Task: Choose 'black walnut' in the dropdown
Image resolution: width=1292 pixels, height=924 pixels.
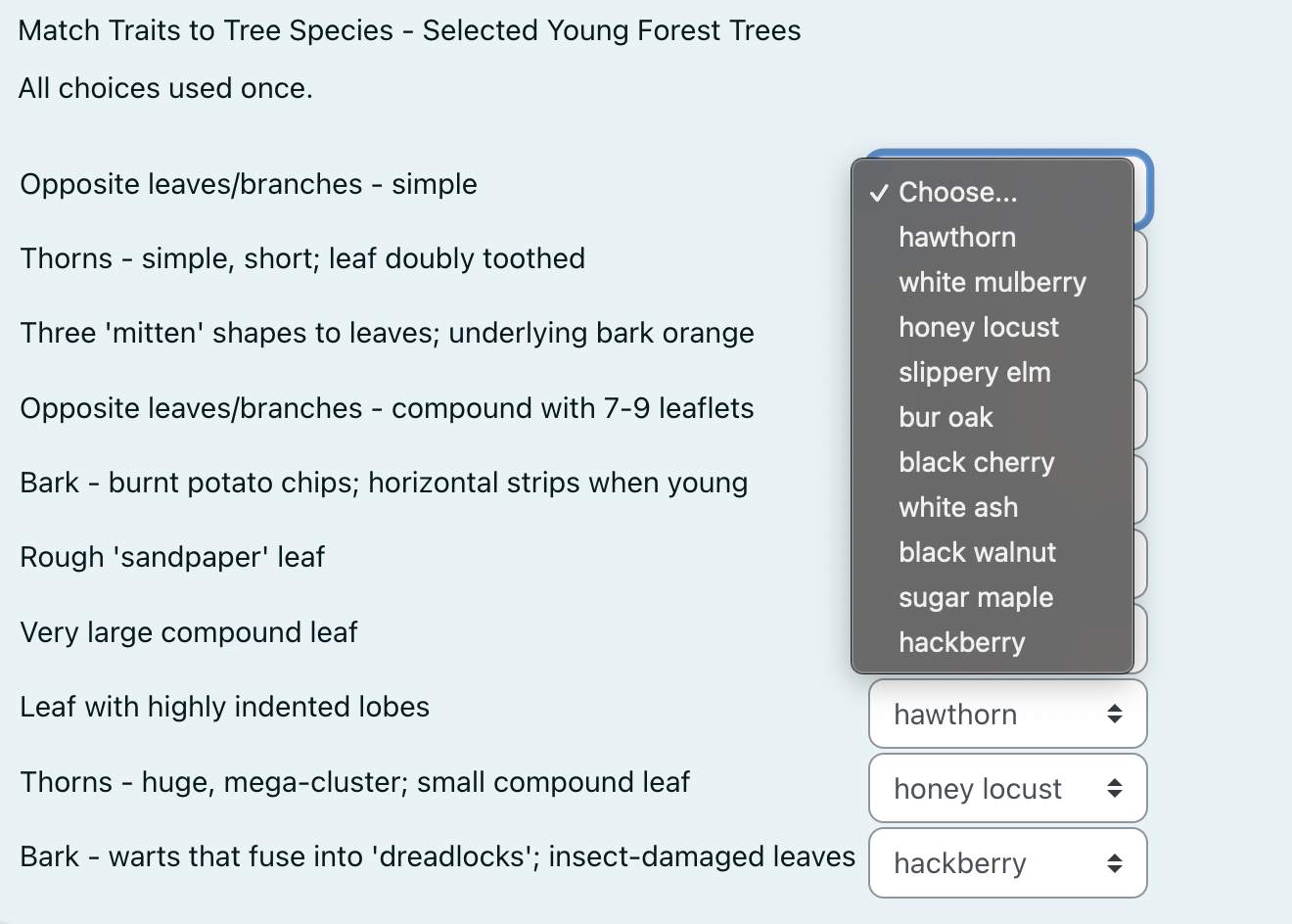Action: 977,552
